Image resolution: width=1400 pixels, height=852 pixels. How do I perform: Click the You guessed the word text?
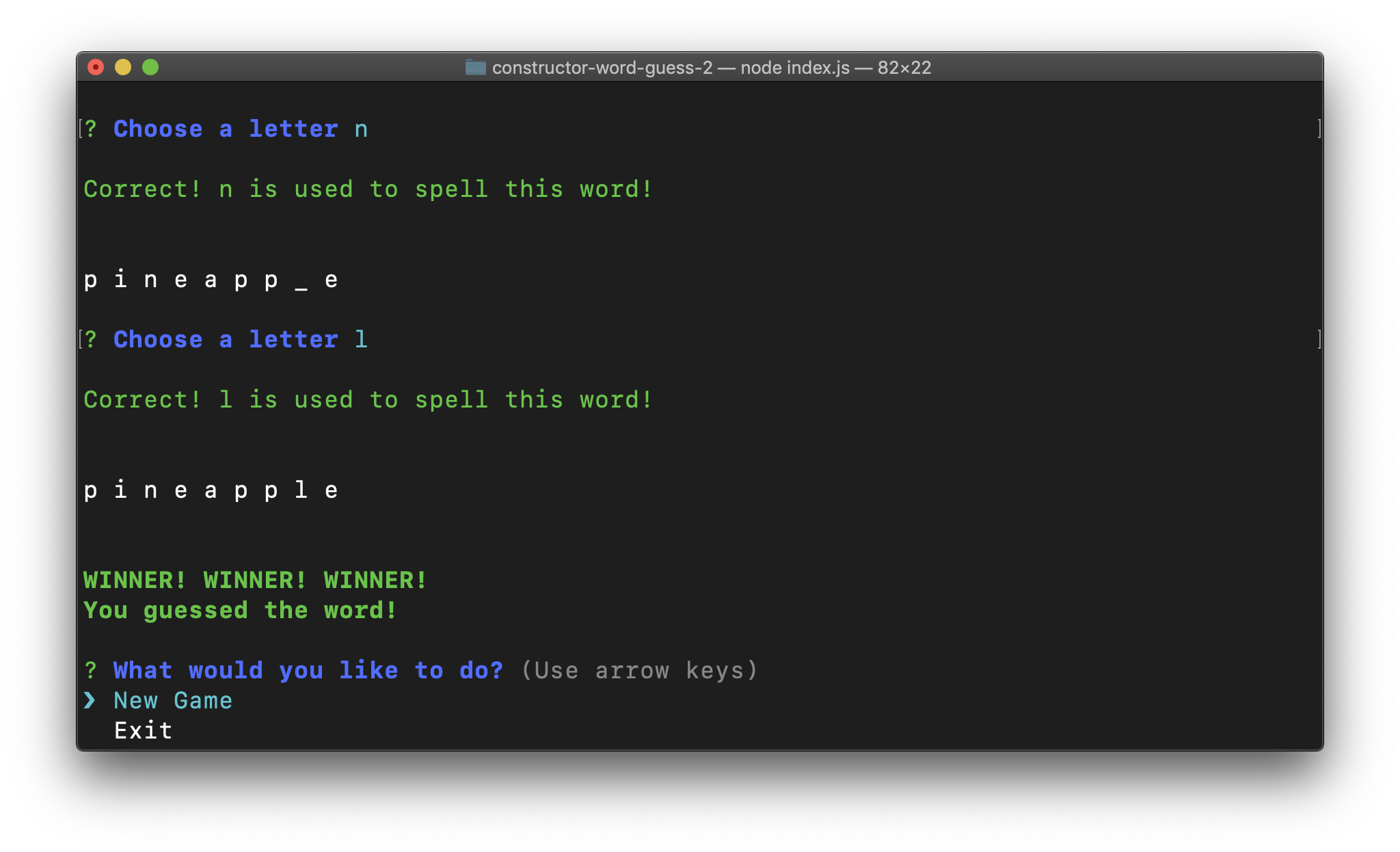coord(240,610)
